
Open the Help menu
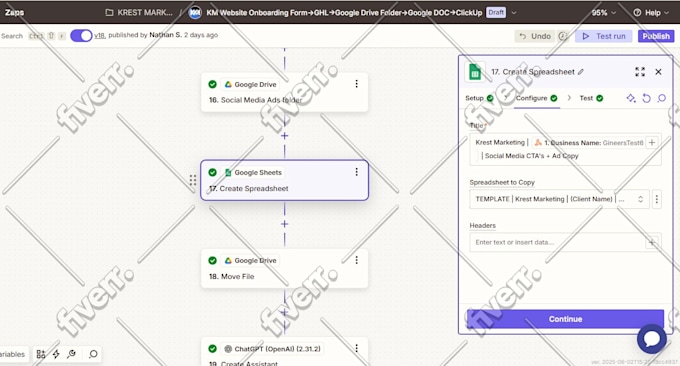point(651,13)
